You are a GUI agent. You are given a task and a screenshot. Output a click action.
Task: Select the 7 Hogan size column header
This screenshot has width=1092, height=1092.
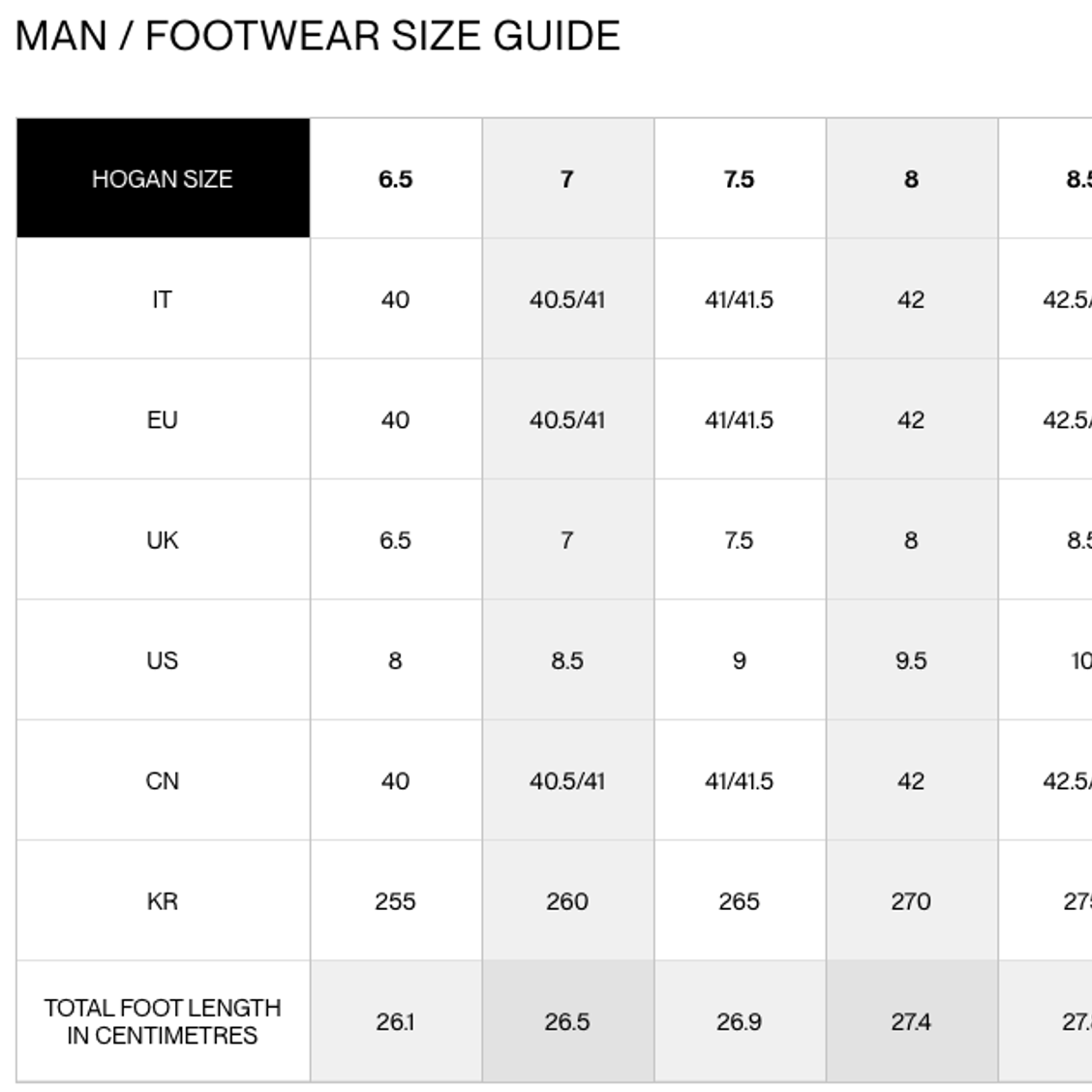(x=567, y=178)
